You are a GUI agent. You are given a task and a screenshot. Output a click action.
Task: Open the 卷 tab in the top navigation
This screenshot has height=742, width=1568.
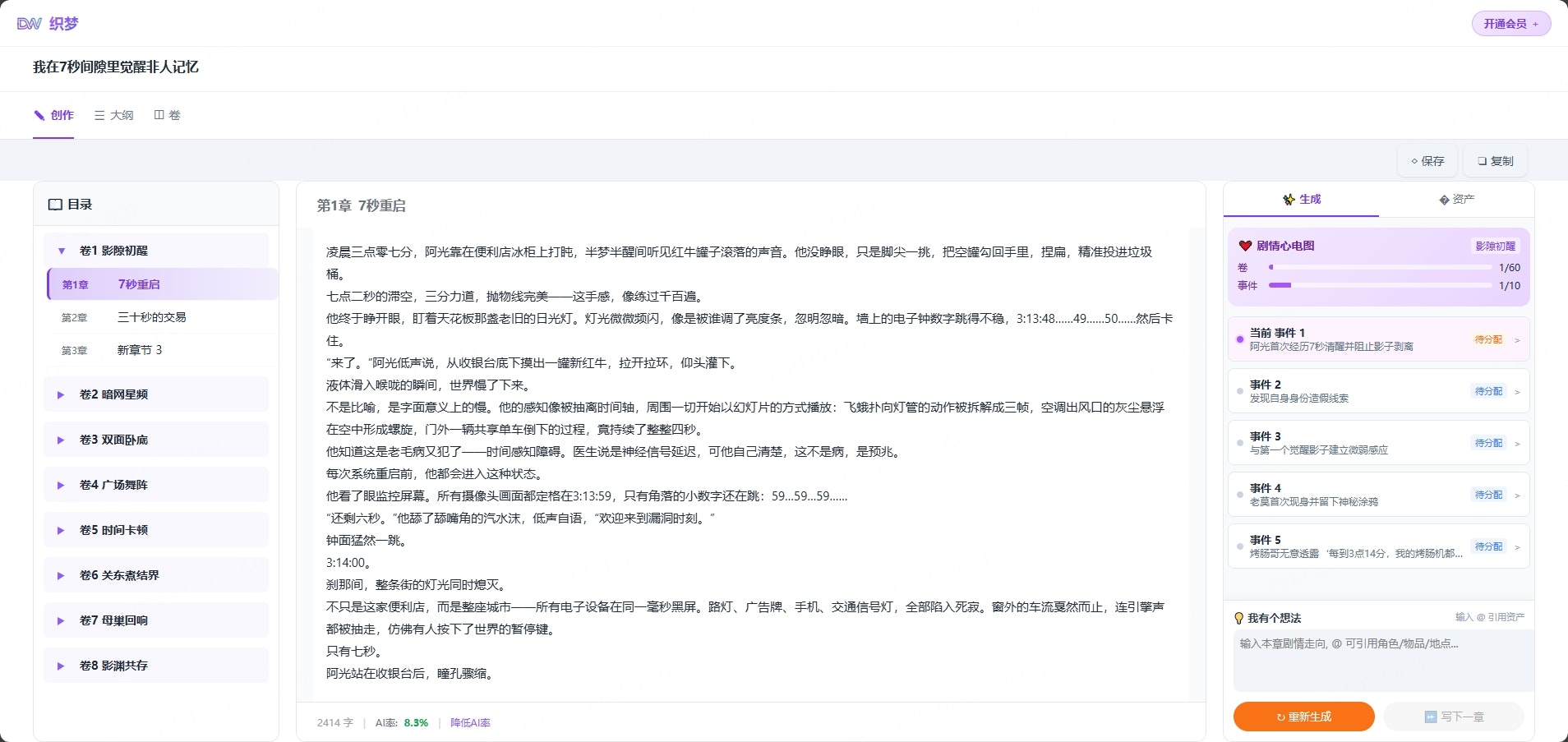coord(168,115)
